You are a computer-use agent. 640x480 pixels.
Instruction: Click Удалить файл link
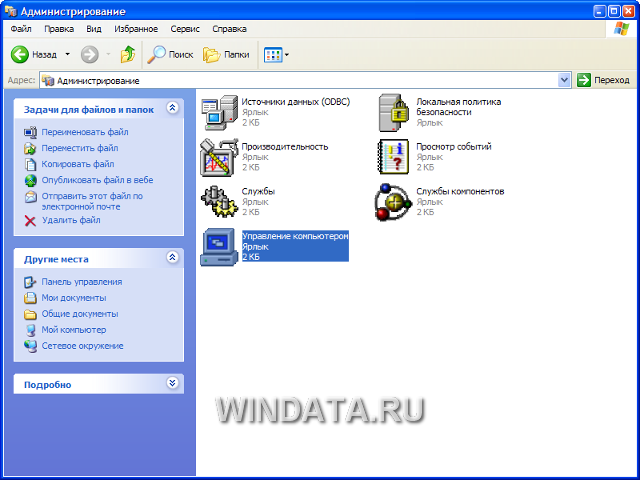tap(71, 220)
